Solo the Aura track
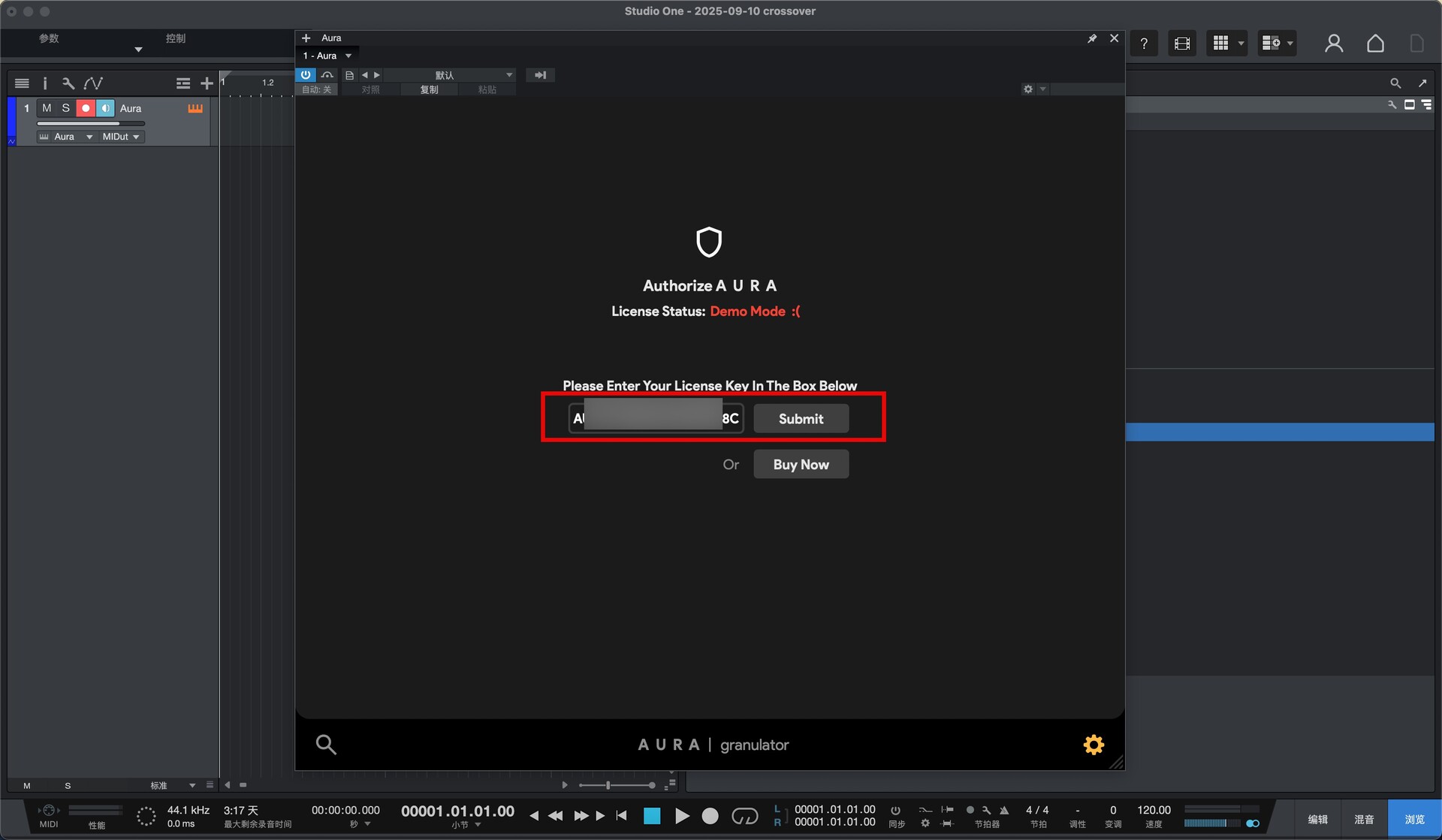The image size is (1442, 840). point(66,108)
